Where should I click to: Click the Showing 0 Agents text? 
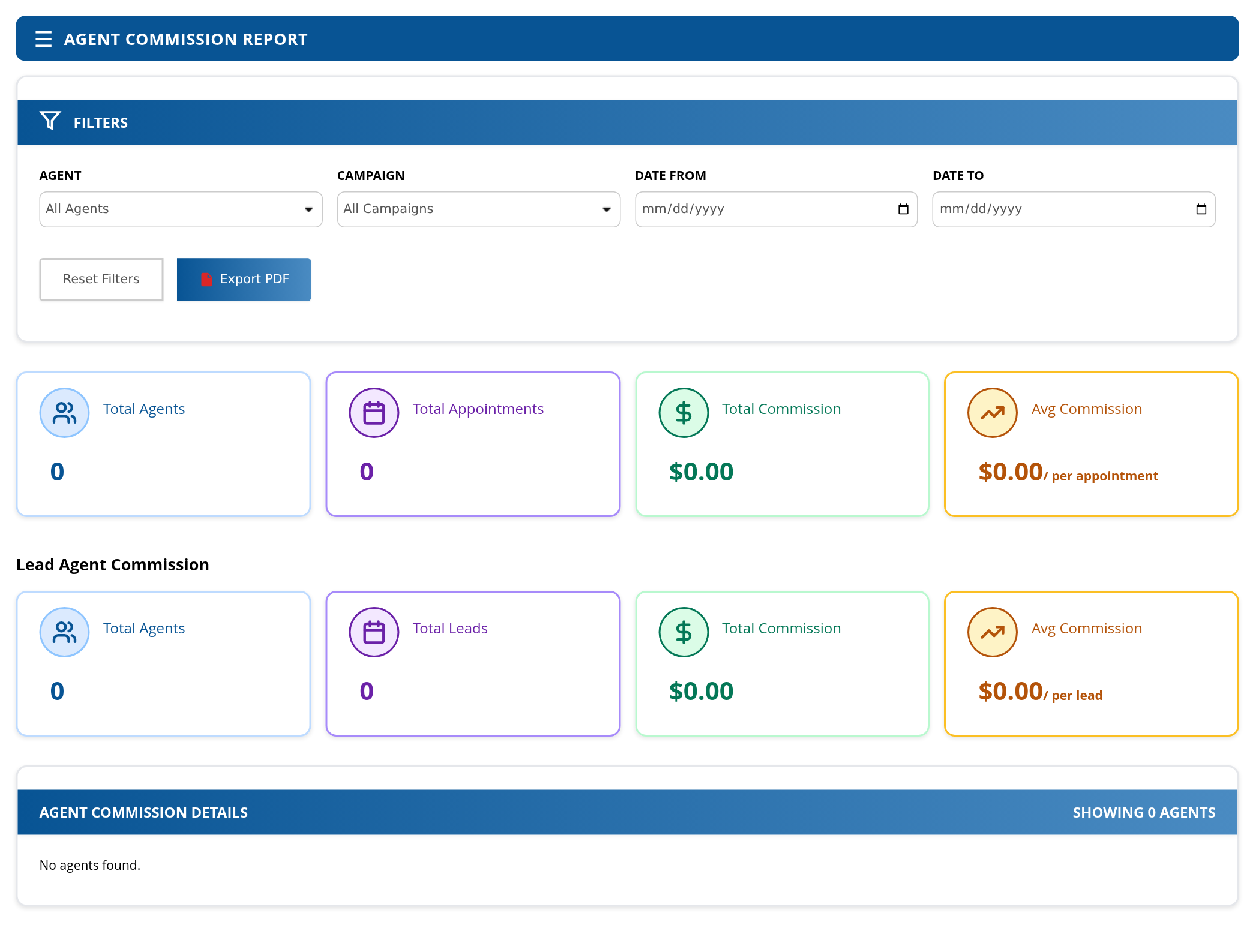[1144, 813]
